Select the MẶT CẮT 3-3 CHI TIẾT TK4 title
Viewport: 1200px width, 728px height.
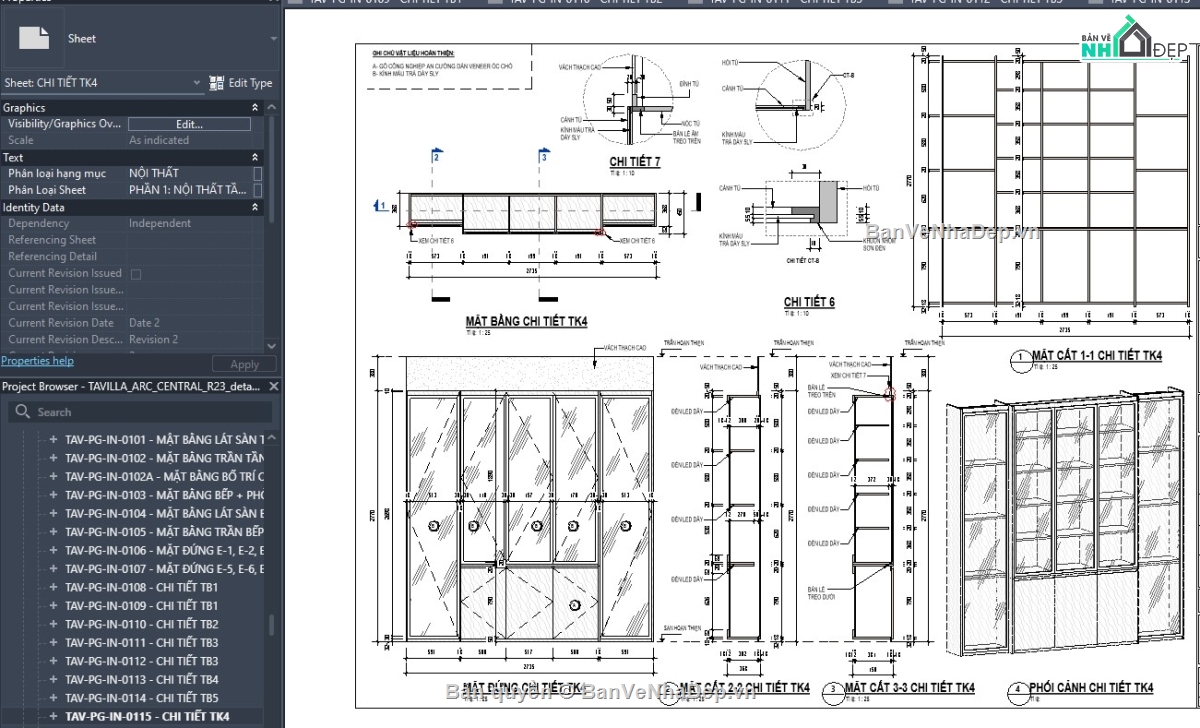coord(909,688)
